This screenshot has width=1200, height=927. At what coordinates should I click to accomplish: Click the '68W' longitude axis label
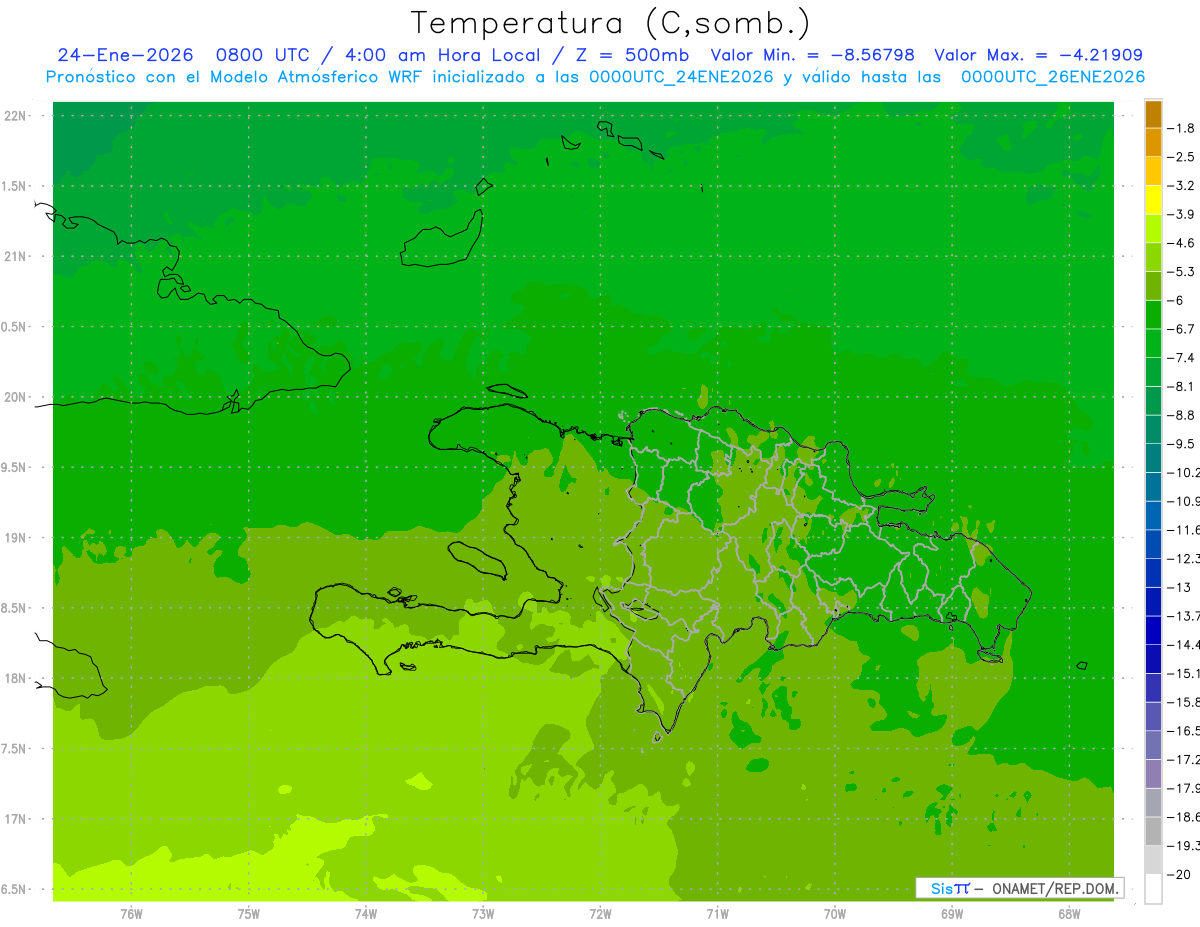coord(1069,913)
